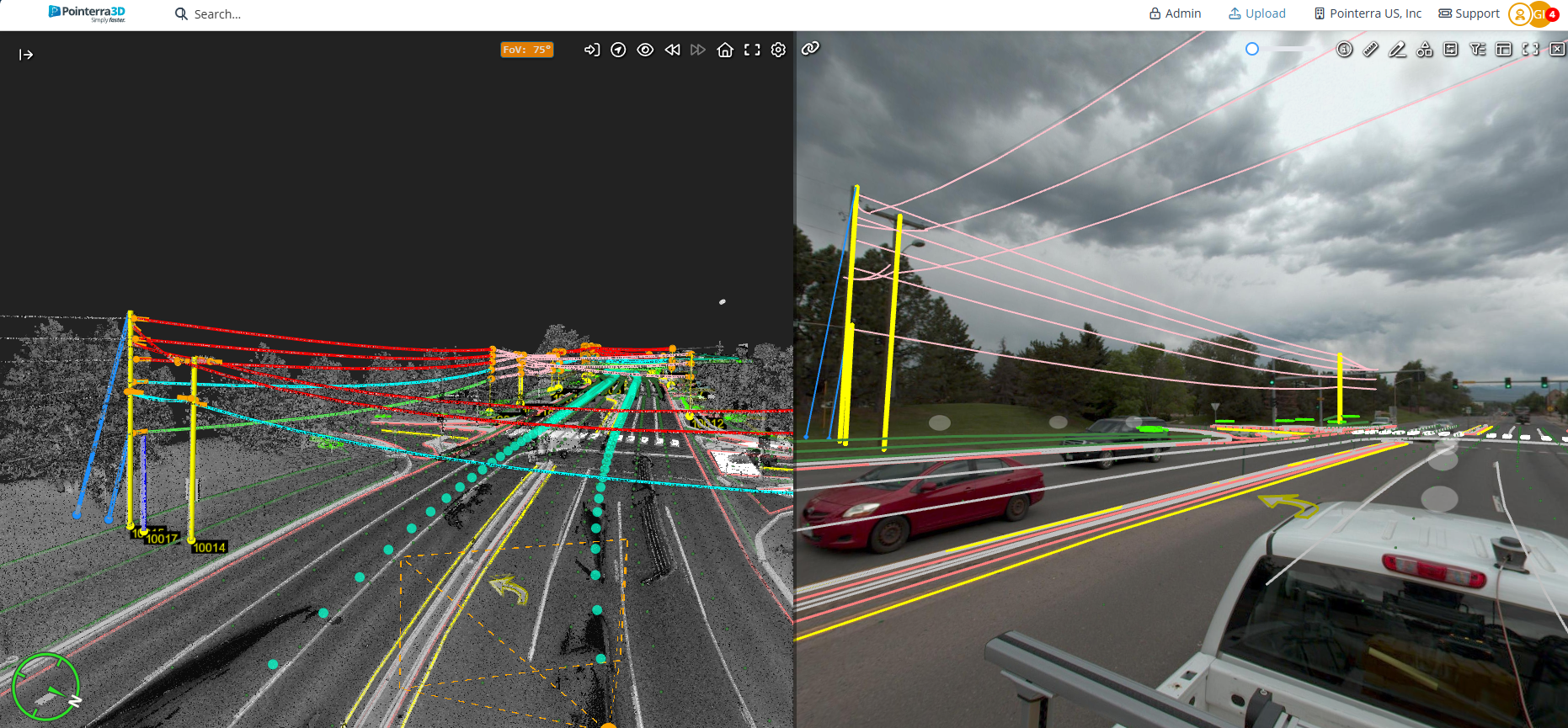
Task: Open the Admin menu
Action: [x=1175, y=13]
